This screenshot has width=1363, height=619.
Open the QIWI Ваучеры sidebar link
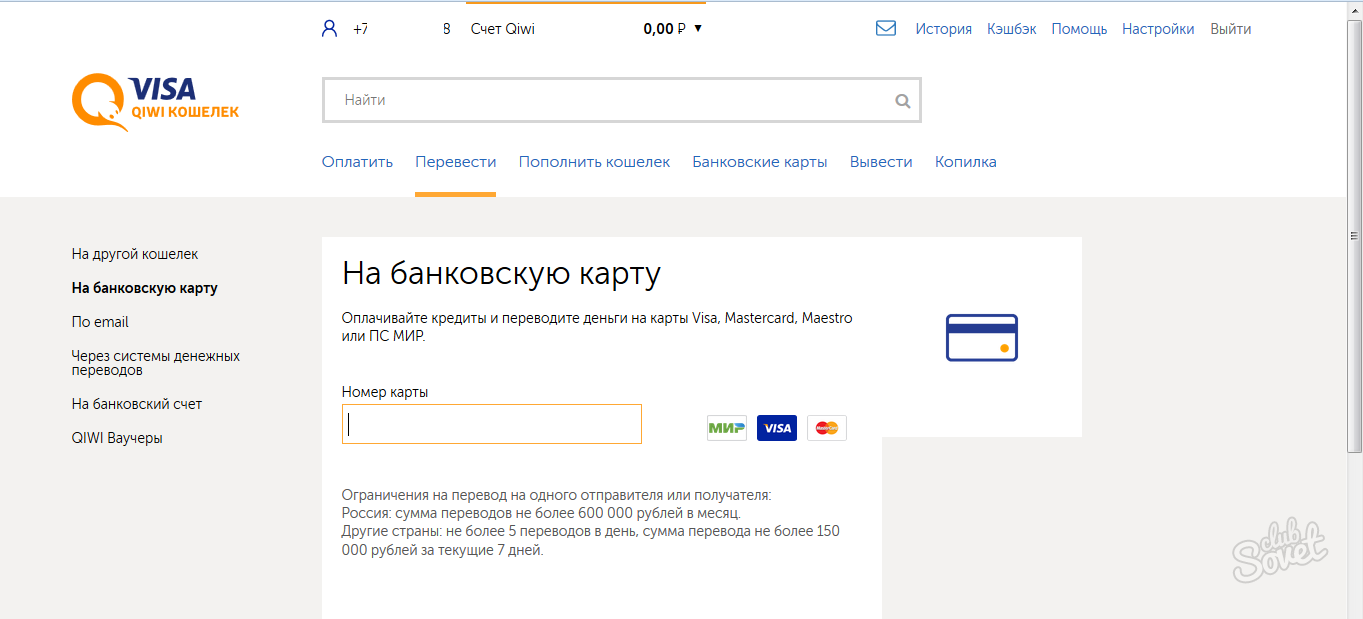point(117,438)
